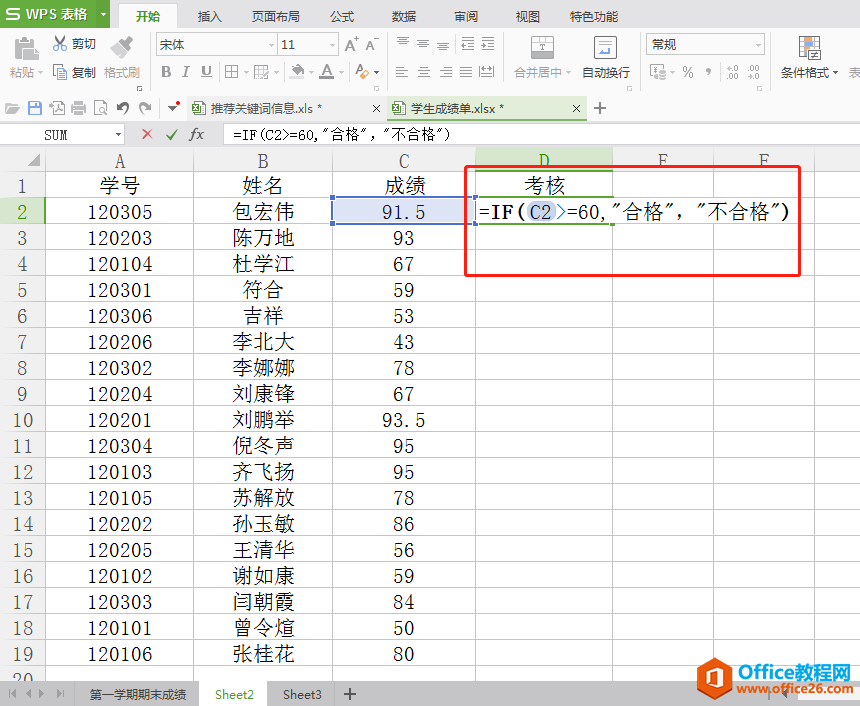Viewport: 860px width, 706px height.
Task: Toggle Underline formatting
Action: click(206, 72)
